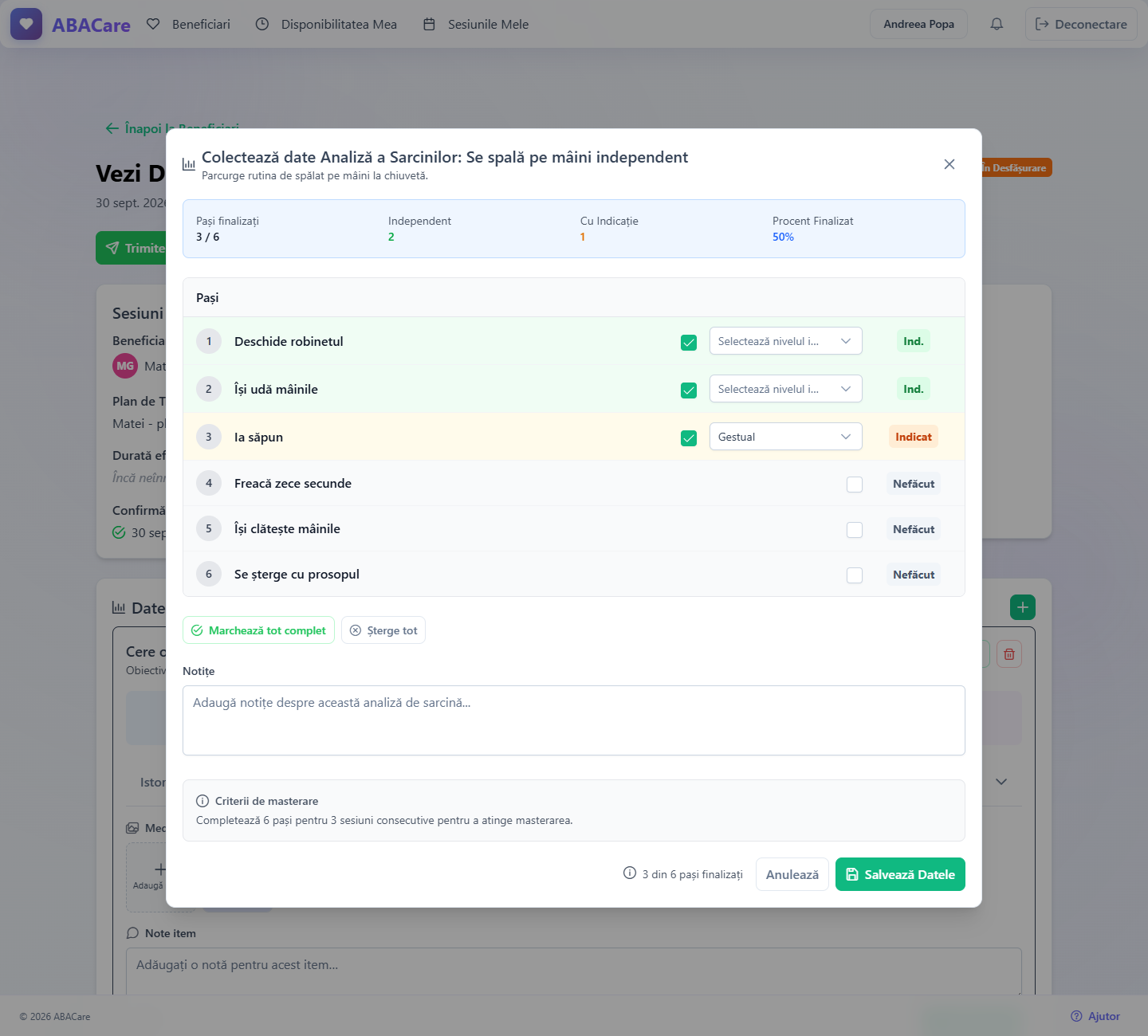Image resolution: width=1148 pixels, height=1036 pixels.
Task: Click the green plus button in background page
Action: pyautogui.click(x=1023, y=607)
